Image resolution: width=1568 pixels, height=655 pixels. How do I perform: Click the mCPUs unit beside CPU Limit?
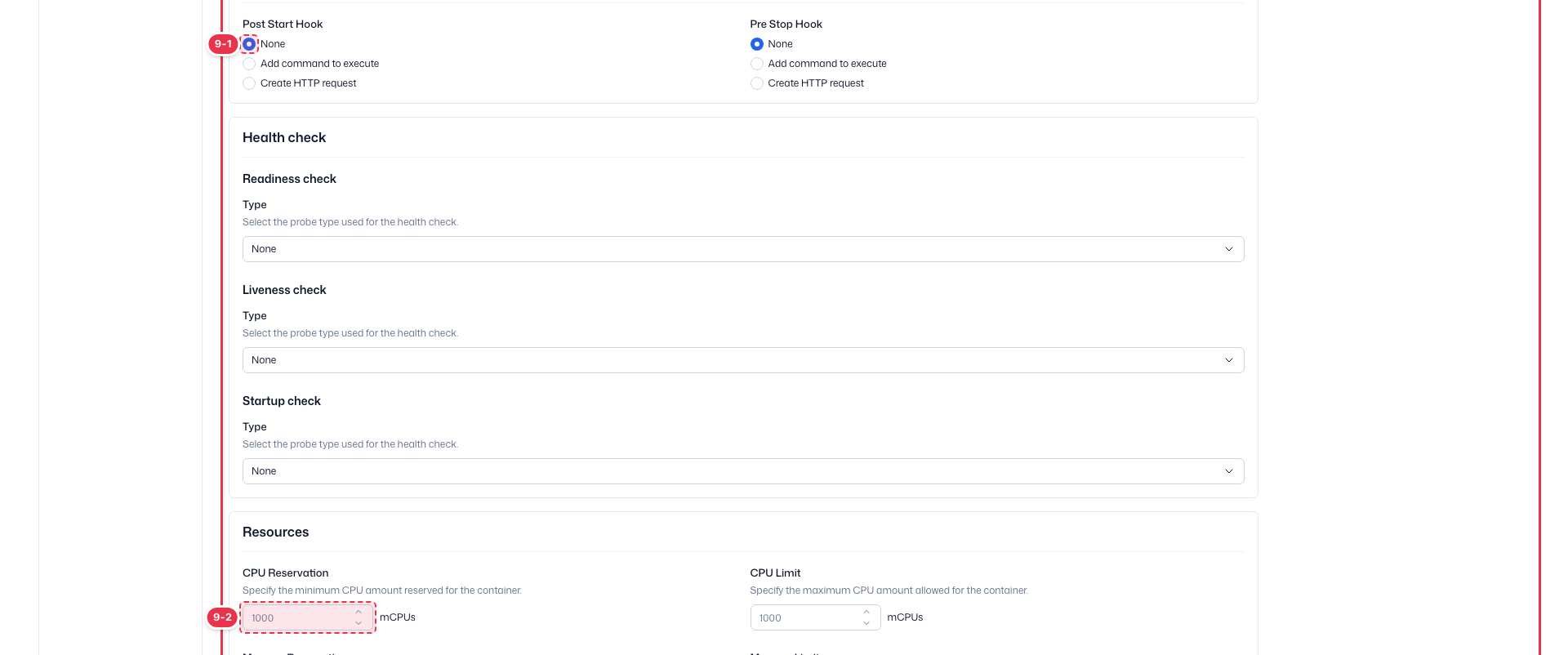(905, 617)
